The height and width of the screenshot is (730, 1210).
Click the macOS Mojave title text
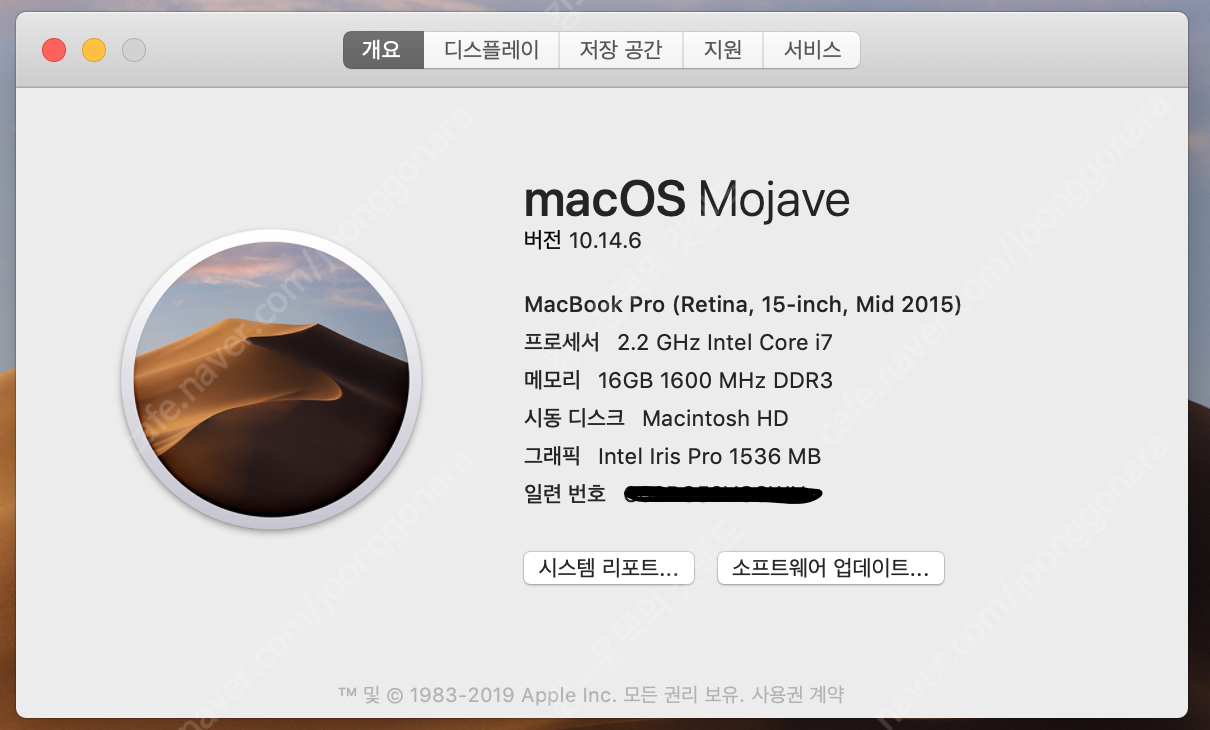pos(686,200)
